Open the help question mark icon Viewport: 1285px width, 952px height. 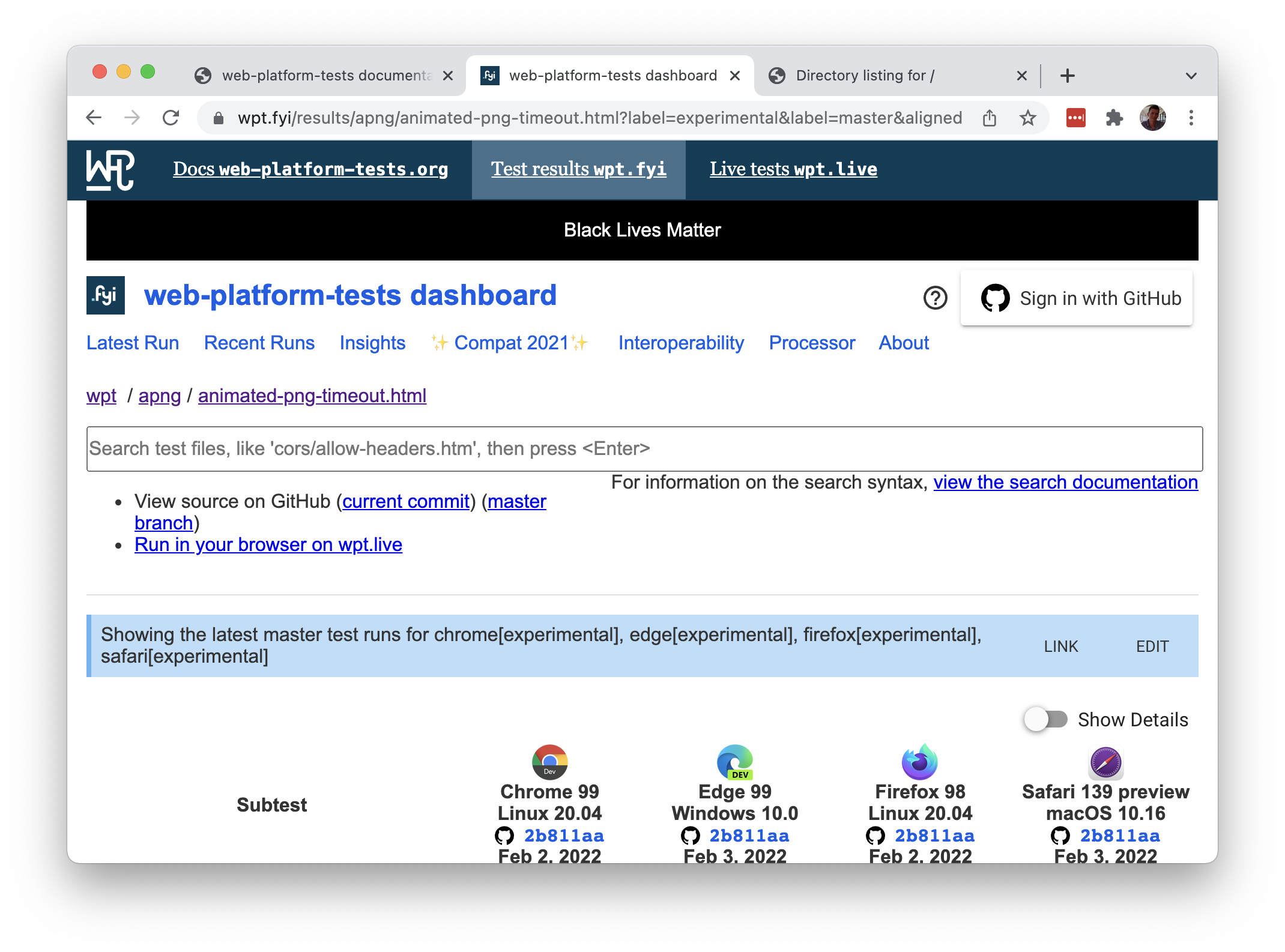(935, 298)
